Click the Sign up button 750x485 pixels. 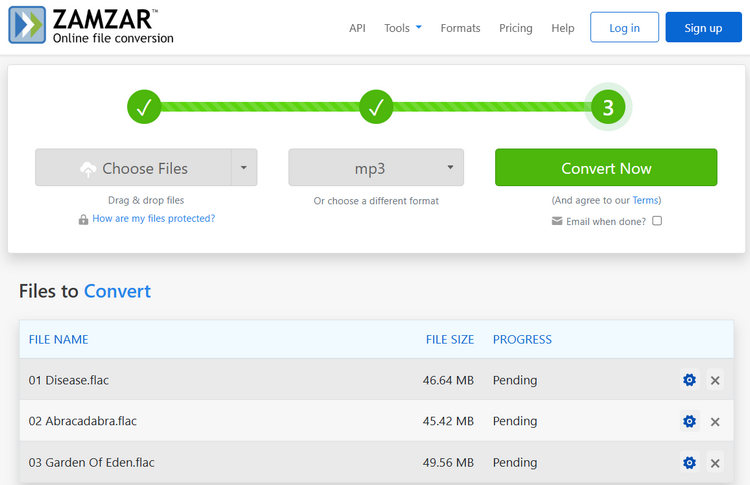(x=703, y=27)
